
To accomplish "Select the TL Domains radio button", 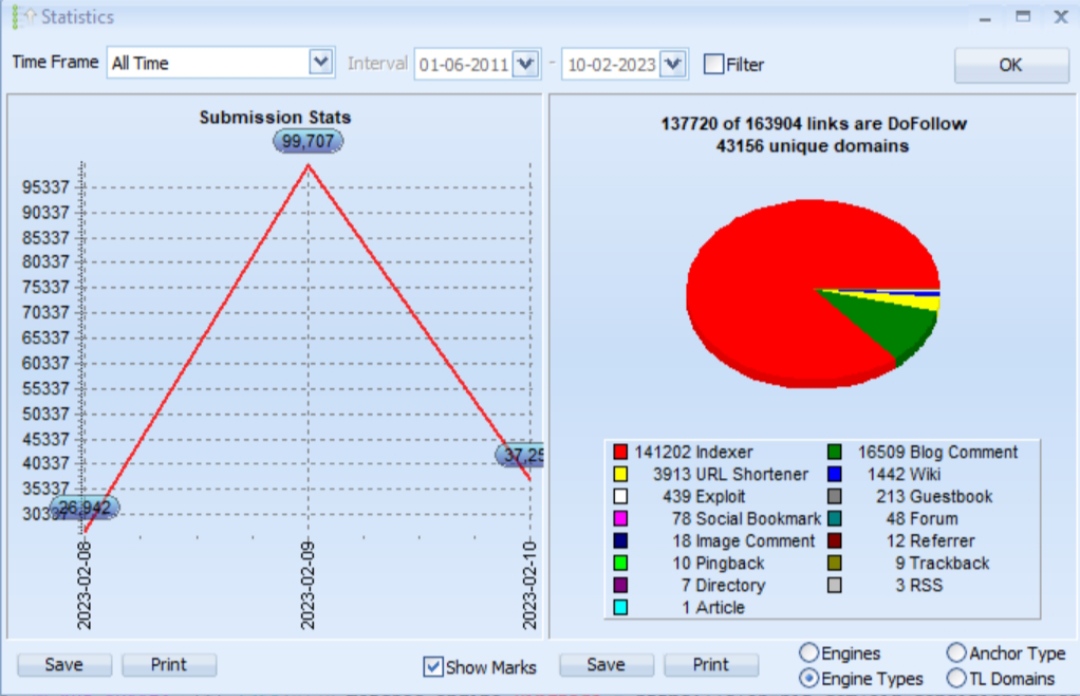I will point(957,678).
